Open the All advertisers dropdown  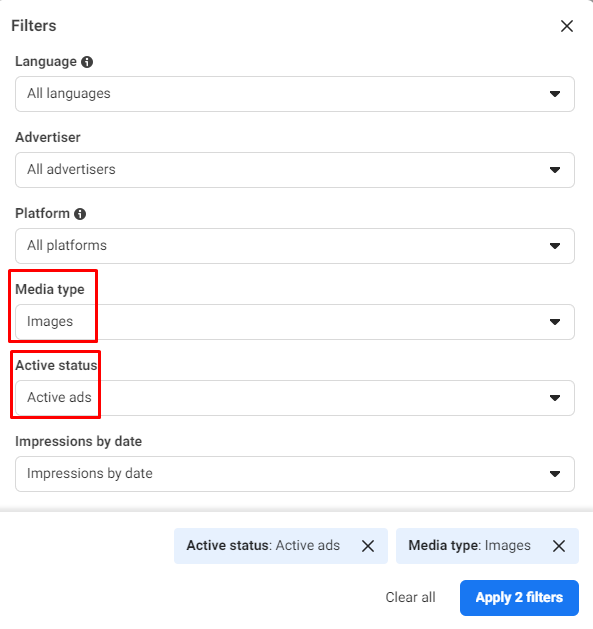(x=295, y=170)
